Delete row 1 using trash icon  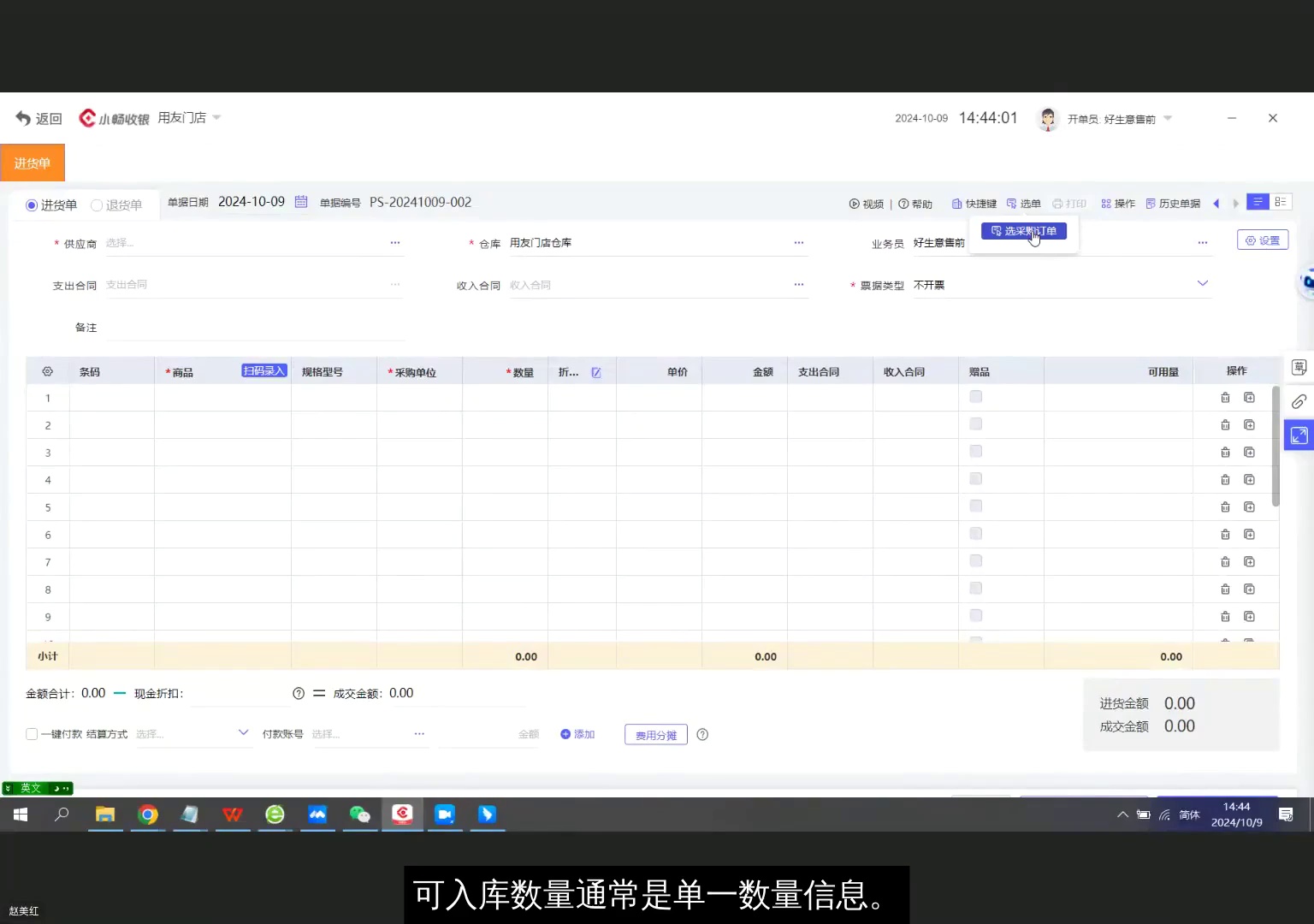tap(1225, 397)
